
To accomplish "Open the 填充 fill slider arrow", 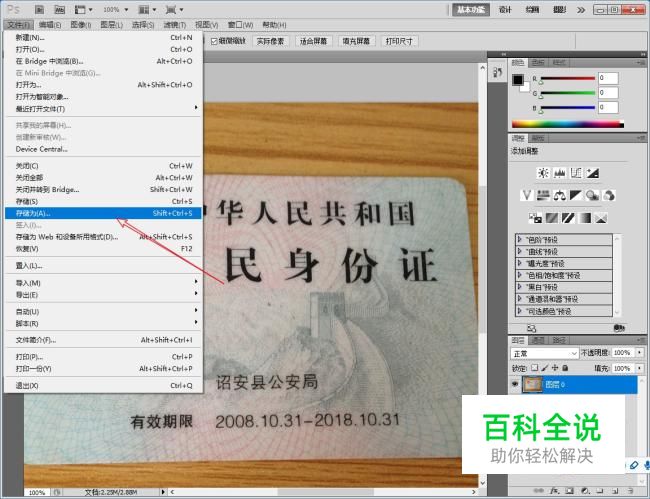I will click(640, 368).
